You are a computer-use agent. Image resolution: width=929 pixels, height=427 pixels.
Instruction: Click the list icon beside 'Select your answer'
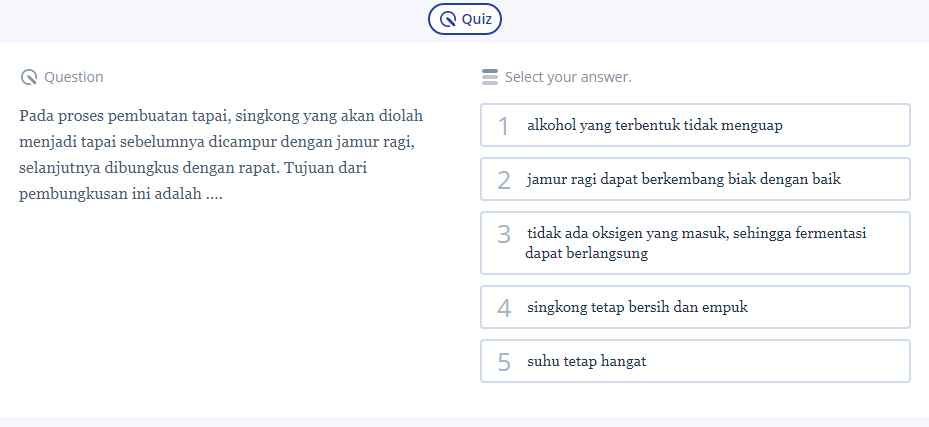(x=489, y=77)
